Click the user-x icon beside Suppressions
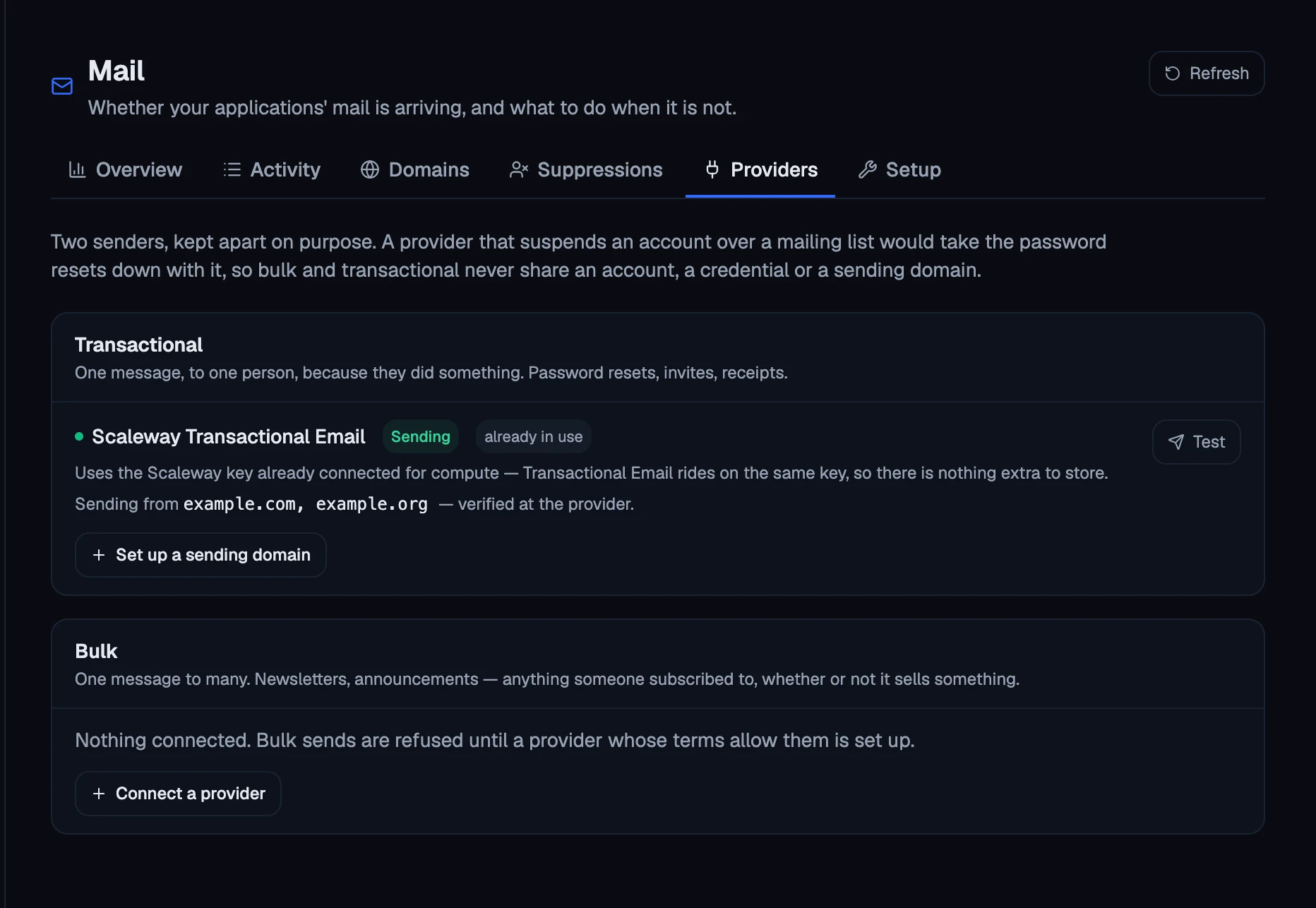 (x=519, y=169)
